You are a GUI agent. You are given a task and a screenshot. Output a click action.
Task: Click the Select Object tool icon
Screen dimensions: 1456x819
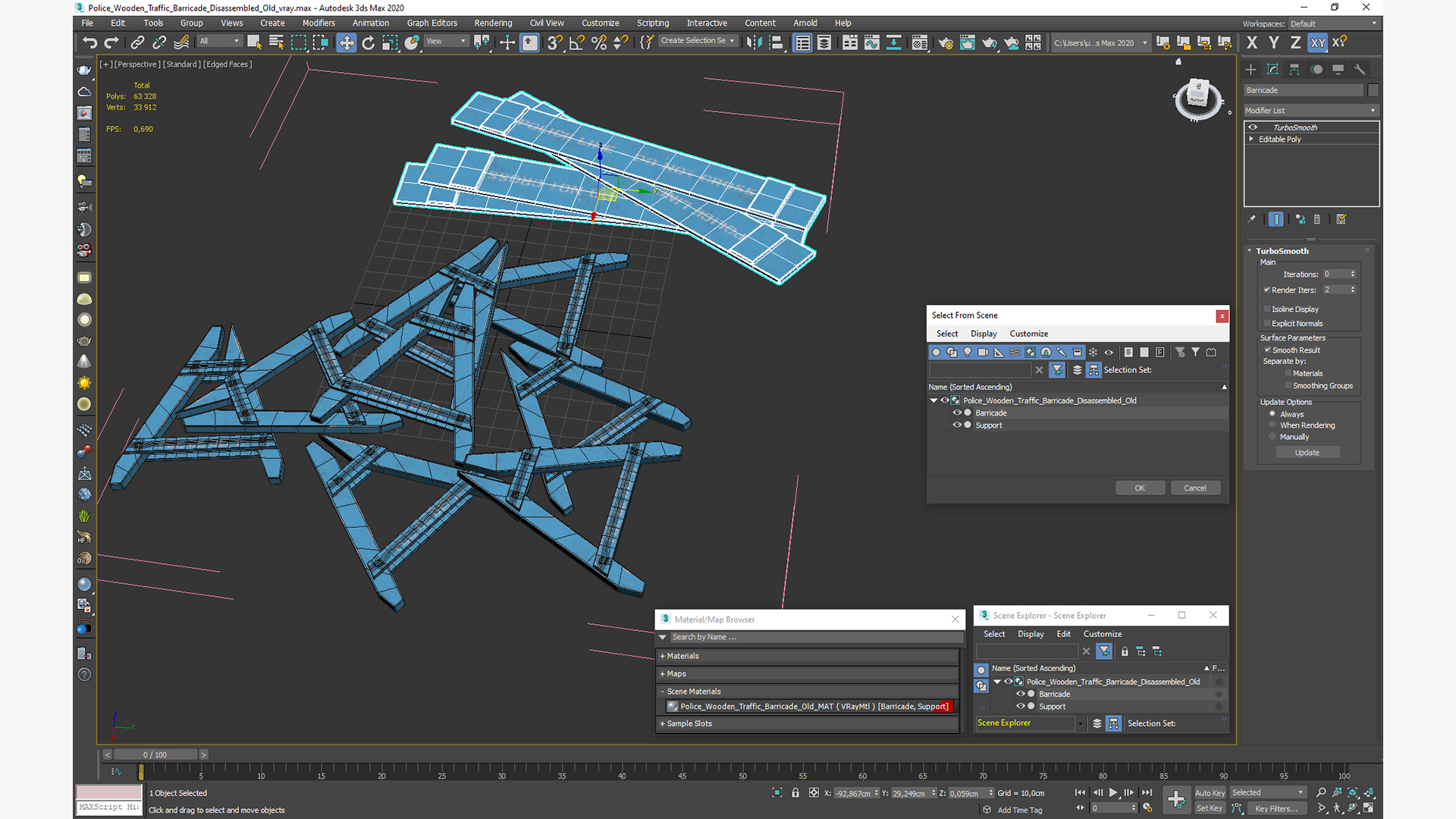254,42
